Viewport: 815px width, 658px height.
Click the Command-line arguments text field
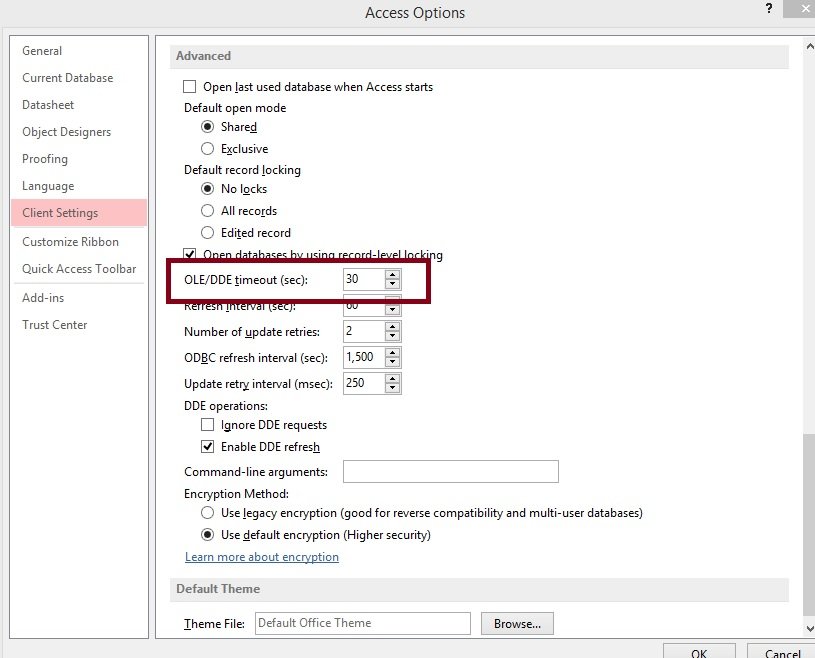point(450,471)
